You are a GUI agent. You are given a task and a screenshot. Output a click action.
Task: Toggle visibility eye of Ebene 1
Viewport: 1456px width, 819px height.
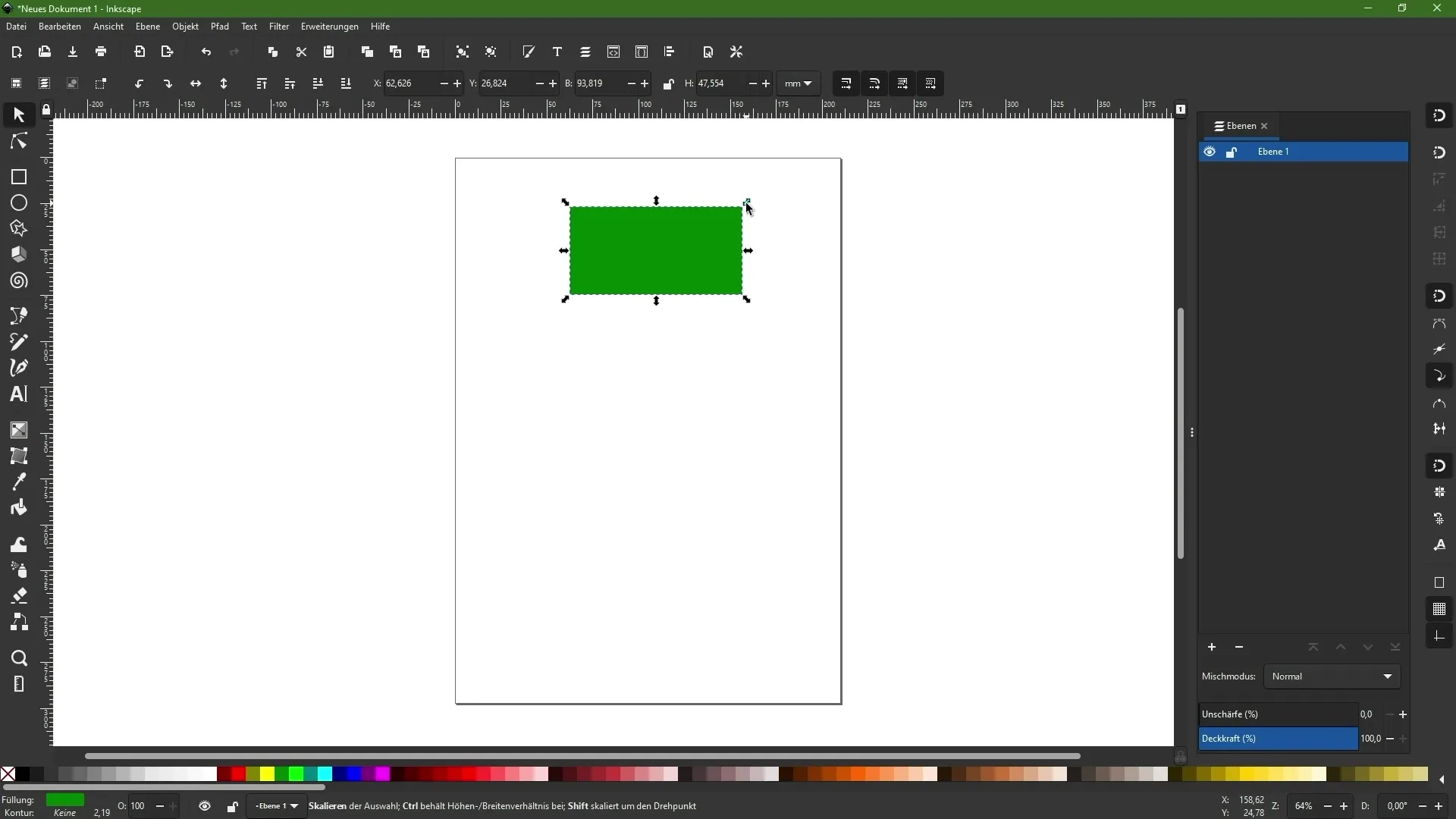[x=1210, y=152]
